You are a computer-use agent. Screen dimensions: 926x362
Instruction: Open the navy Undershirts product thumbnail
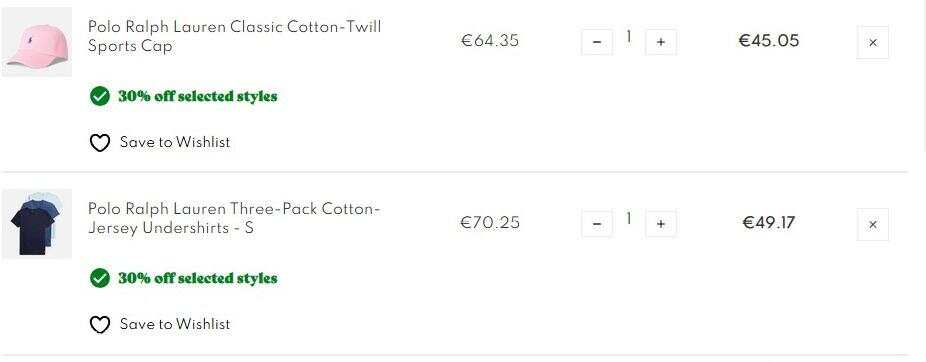tap(37, 224)
